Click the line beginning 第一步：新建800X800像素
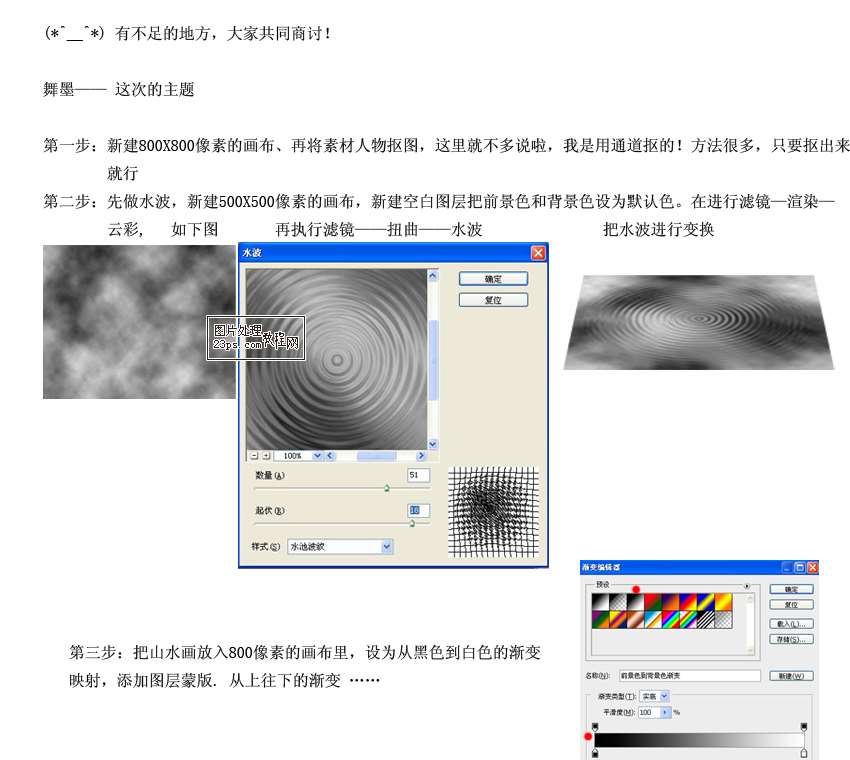Image resolution: width=850 pixels, height=760 pixels. coord(446,145)
